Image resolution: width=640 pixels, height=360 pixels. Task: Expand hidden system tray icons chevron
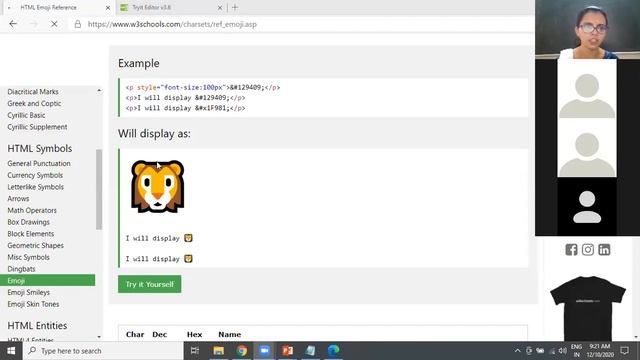click(x=518, y=351)
